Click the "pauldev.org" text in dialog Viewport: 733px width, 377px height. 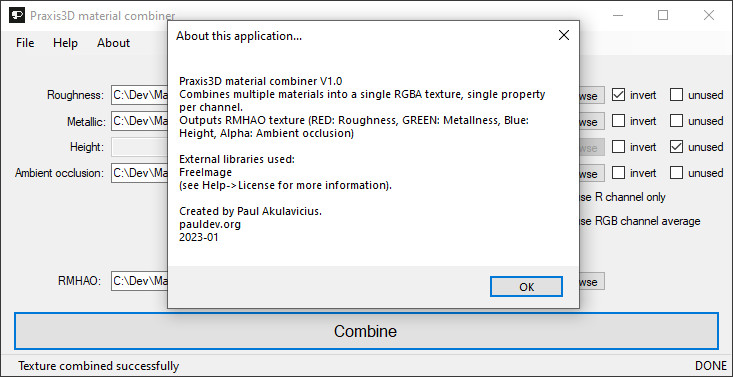210,224
